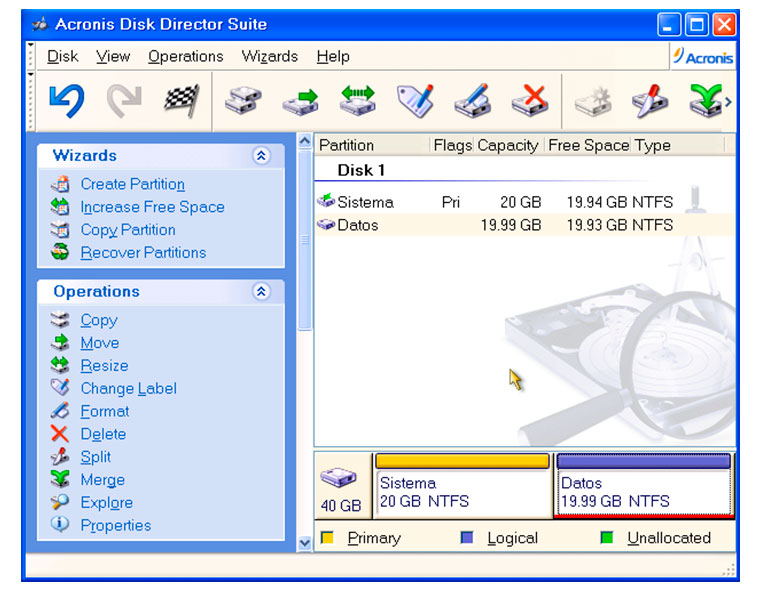
Task: Select the Format operation link
Action: coord(105,411)
